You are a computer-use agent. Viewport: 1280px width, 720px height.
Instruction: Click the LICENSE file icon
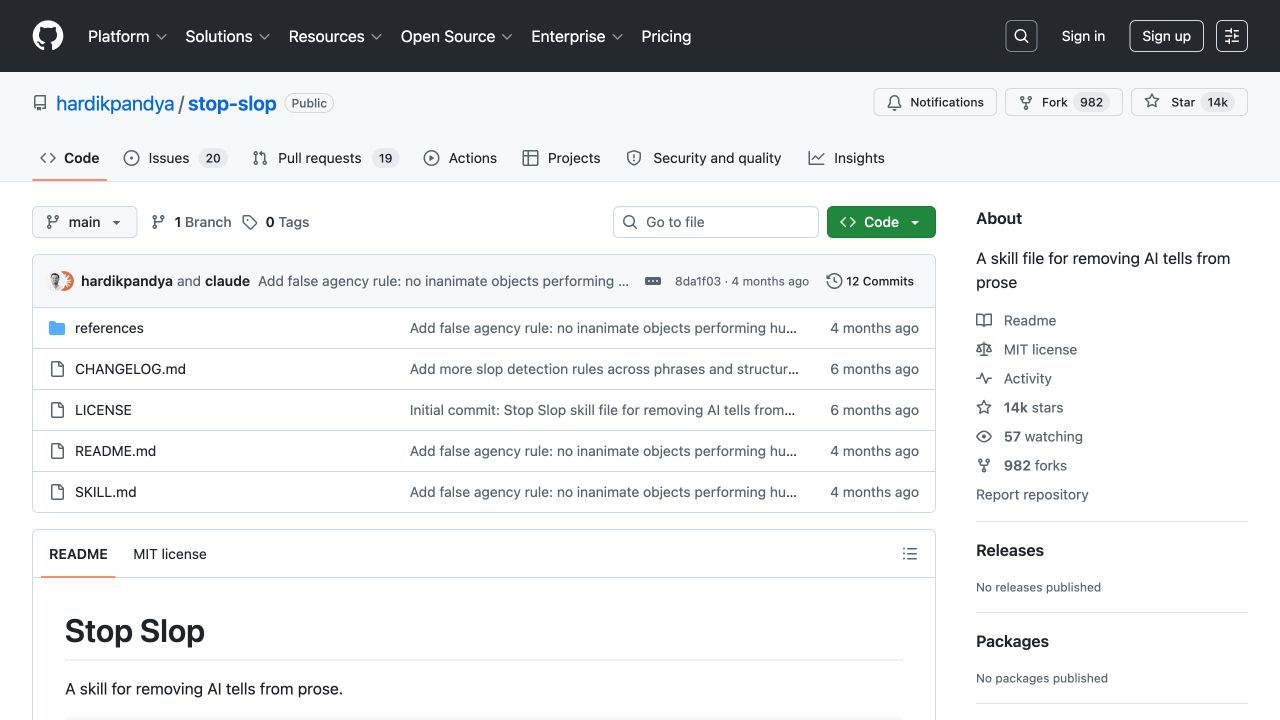[57, 410]
